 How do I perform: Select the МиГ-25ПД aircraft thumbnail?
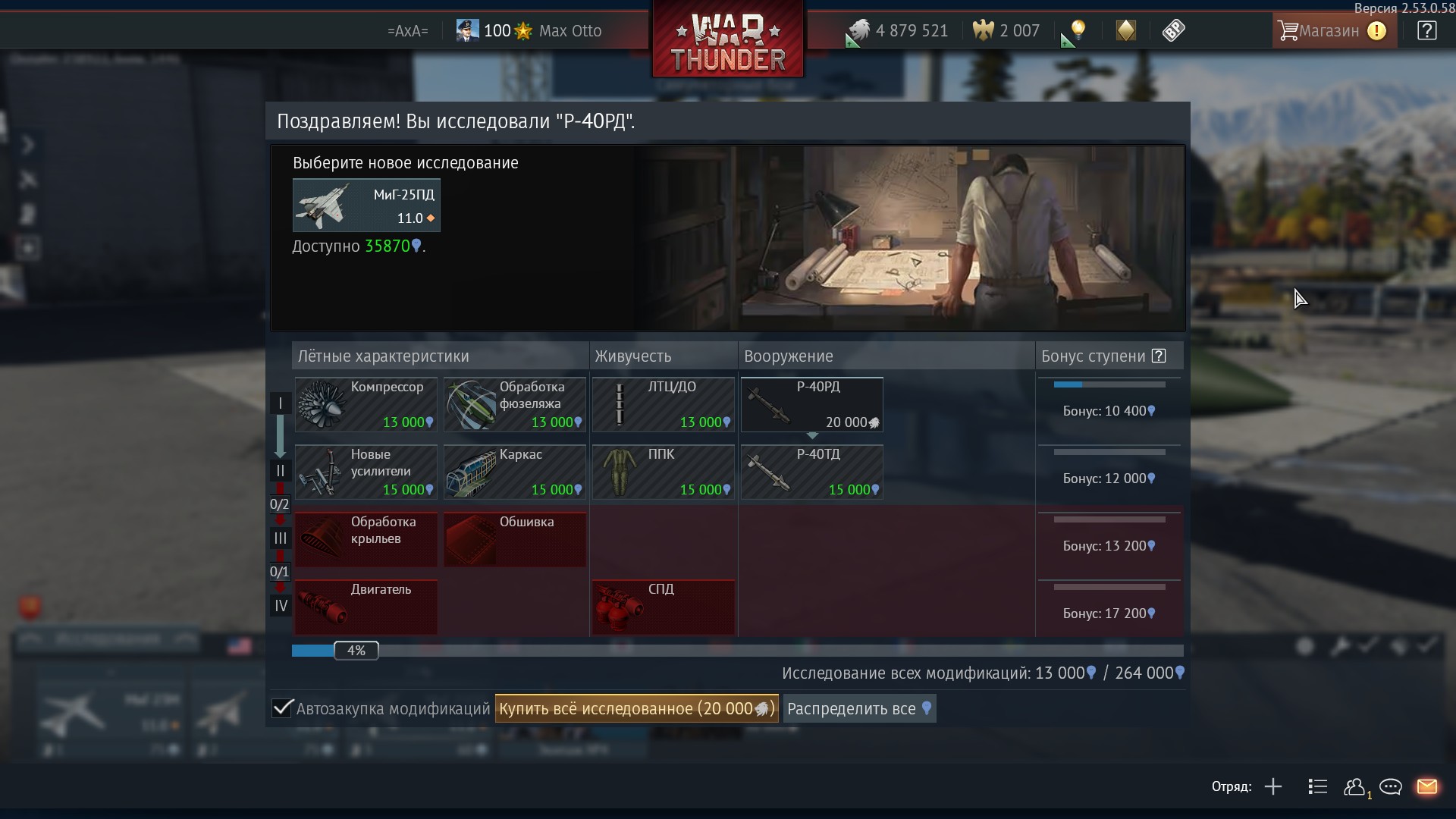click(x=366, y=206)
